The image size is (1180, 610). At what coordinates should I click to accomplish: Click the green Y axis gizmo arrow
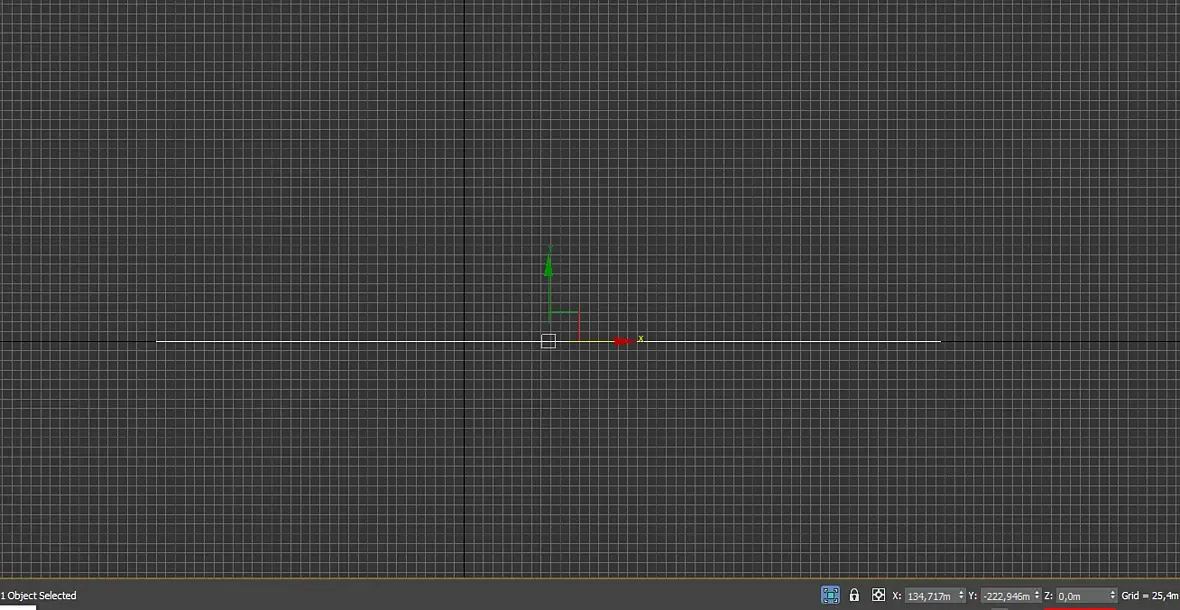(549, 266)
